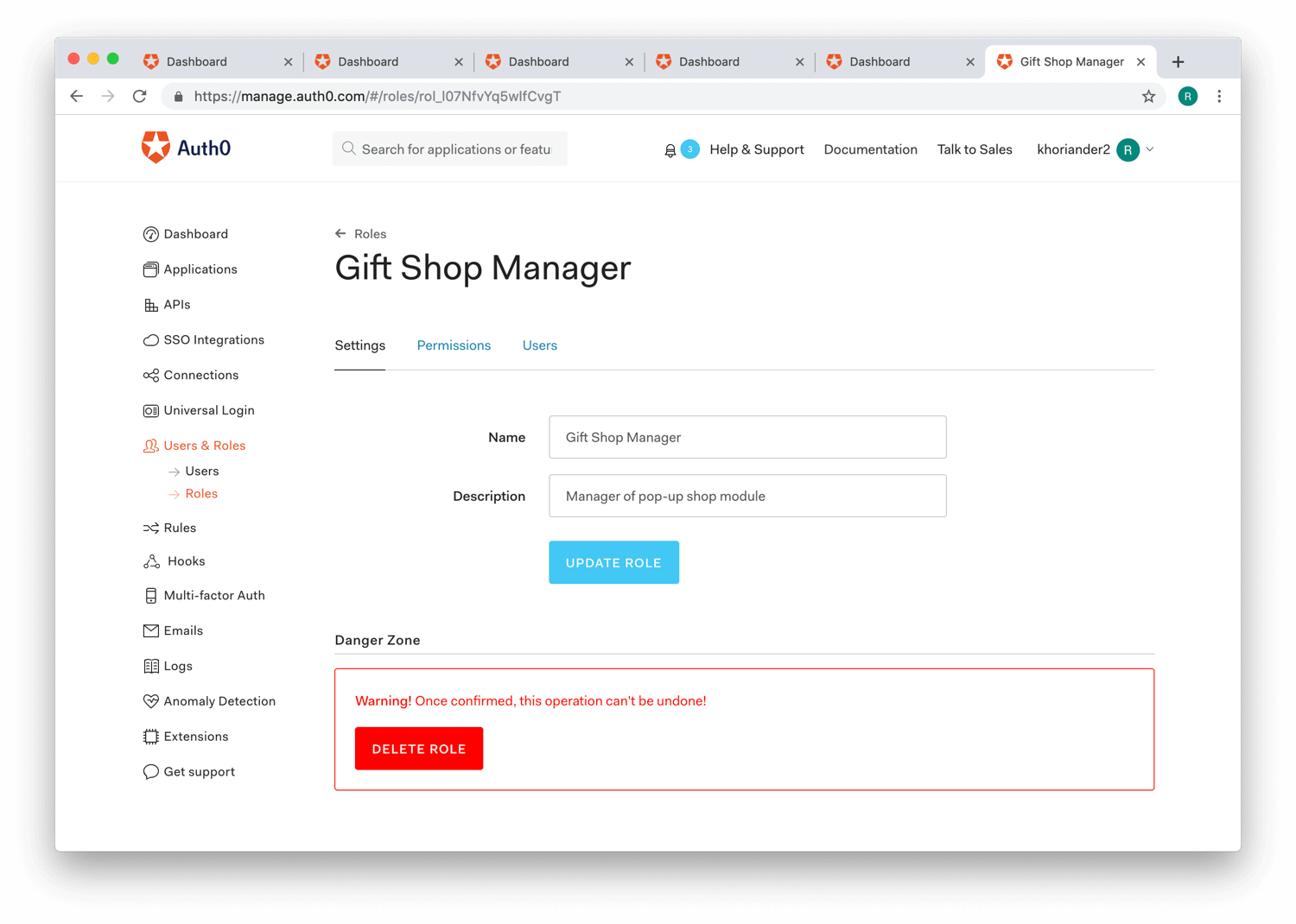Open Users under Users & Roles
This screenshot has width=1296, height=924.
point(202,471)
